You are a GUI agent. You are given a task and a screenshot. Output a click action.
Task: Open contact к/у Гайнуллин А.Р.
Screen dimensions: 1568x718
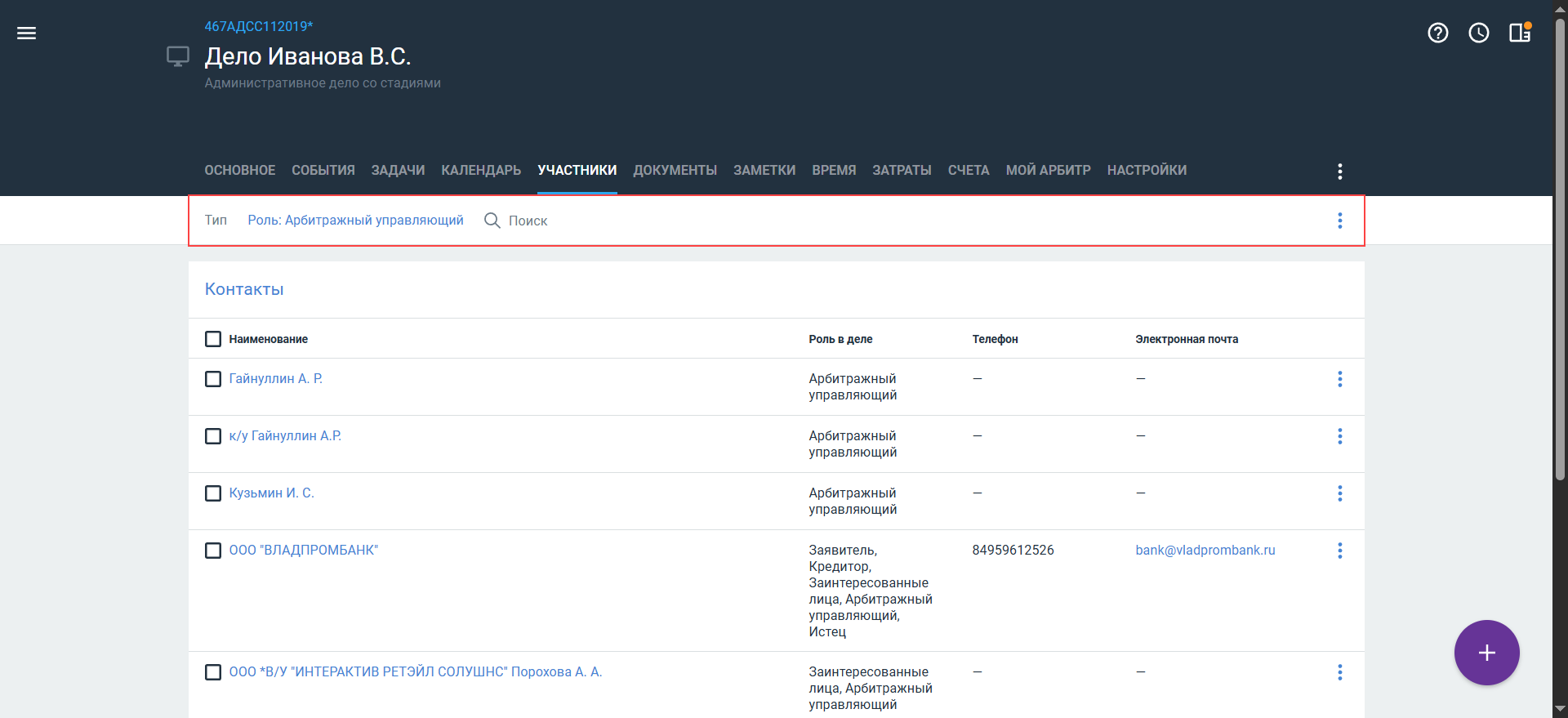(285, 436)
